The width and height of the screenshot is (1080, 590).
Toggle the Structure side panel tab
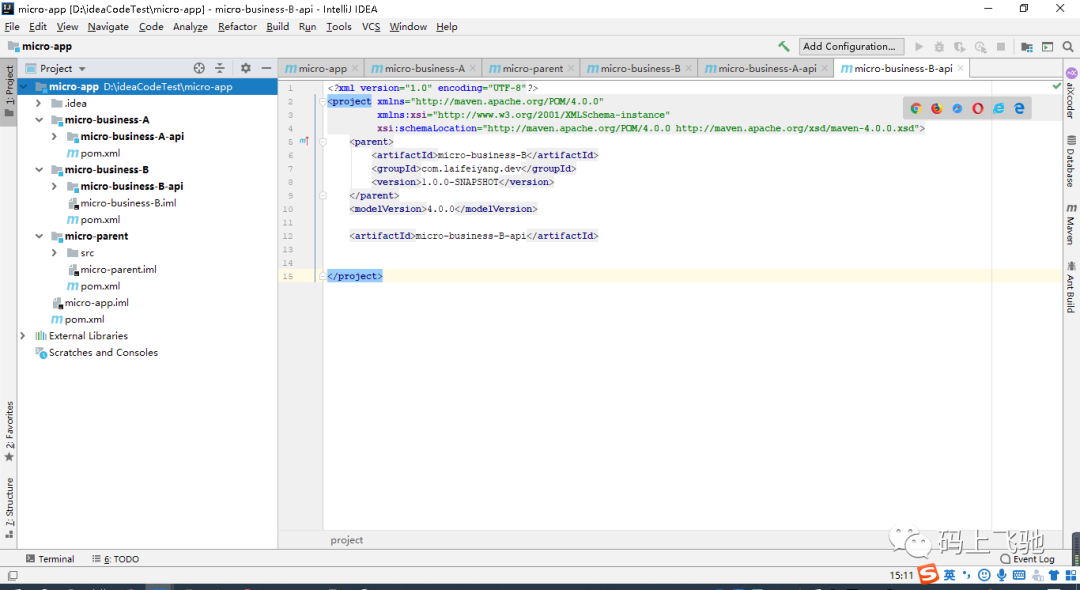coord(9,507)
